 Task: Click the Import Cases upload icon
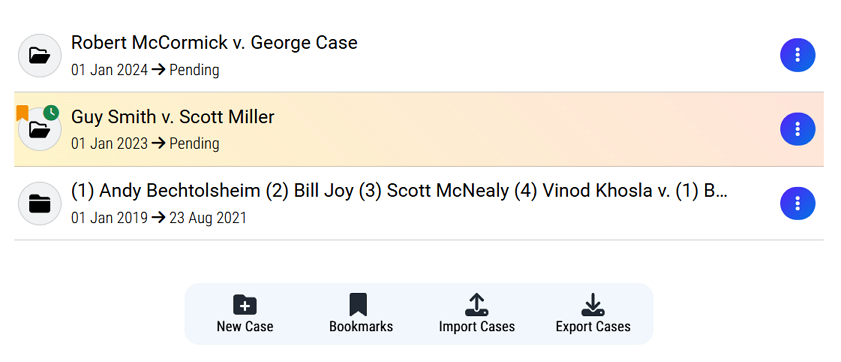coord(476,304)
